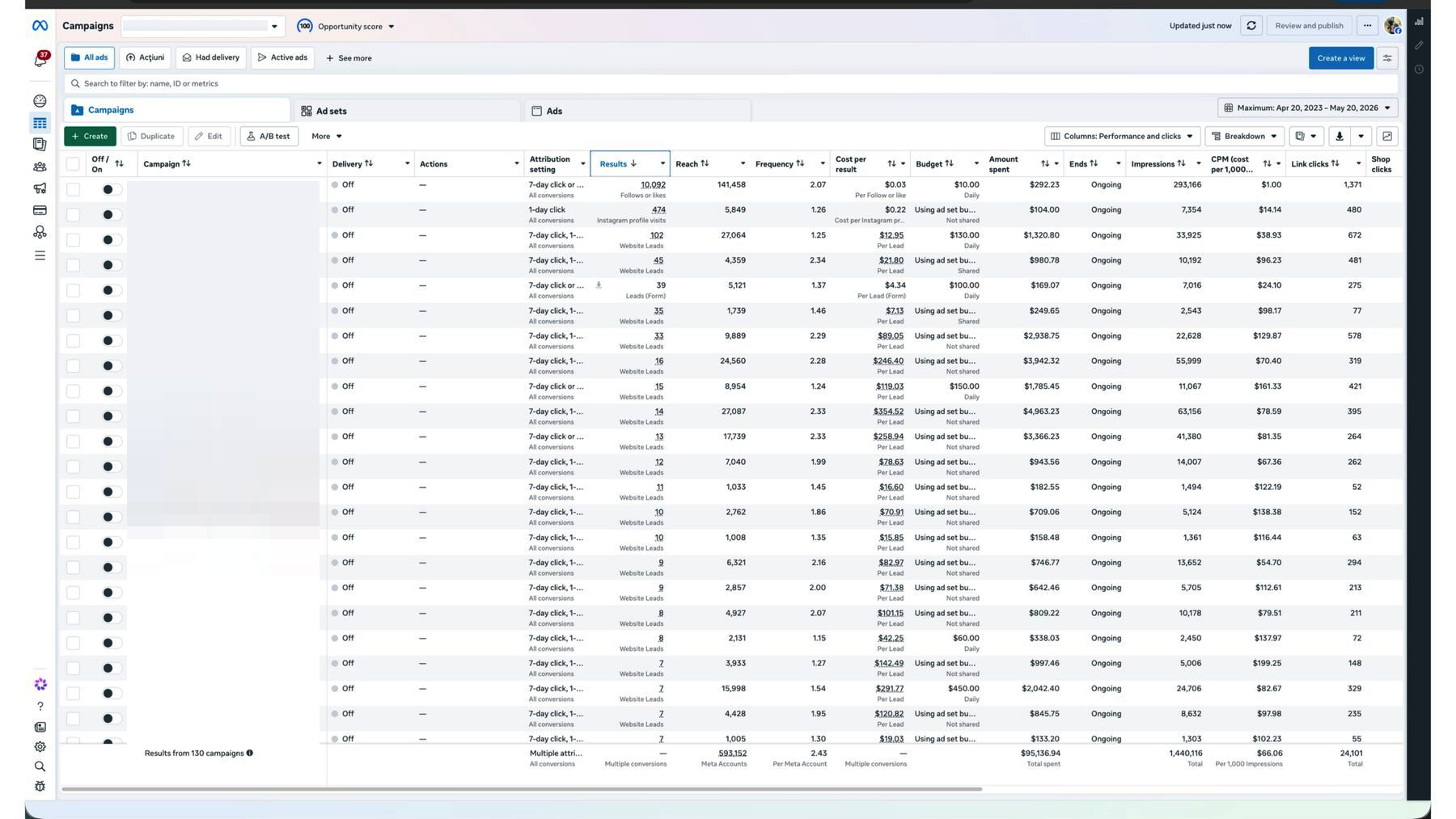Open the charts panel icon in toolbar
The image size is (1456, 819).
pos(1387,136)
